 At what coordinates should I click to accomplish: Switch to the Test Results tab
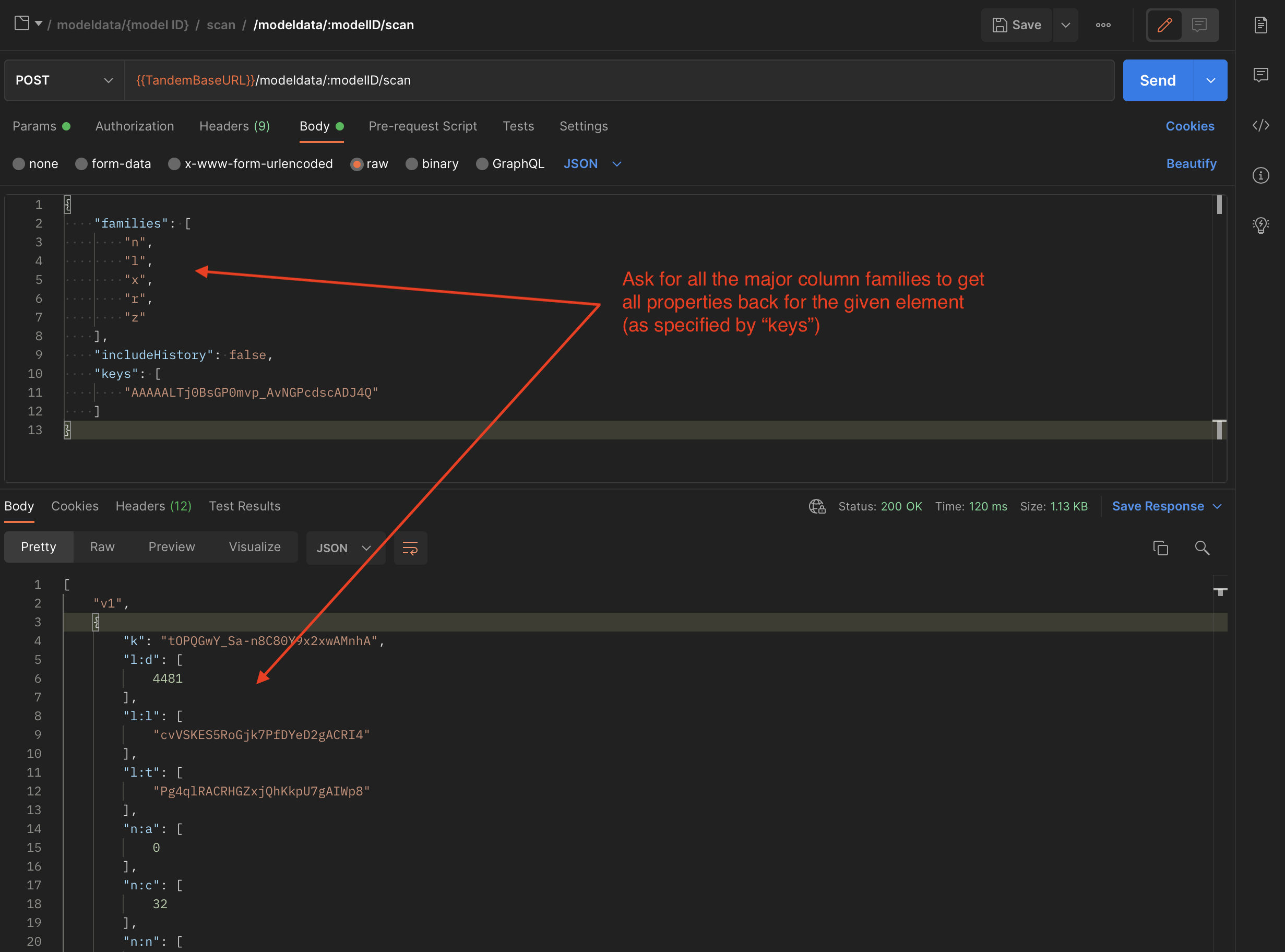[245, 506]
